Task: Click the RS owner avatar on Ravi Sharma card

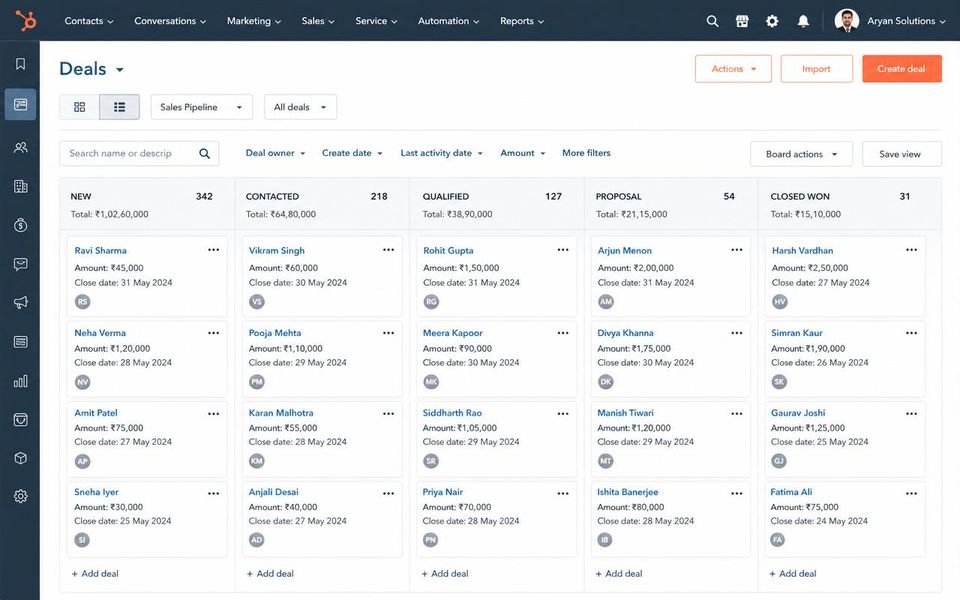Action: pyautogui.click(x=83, y=301)
